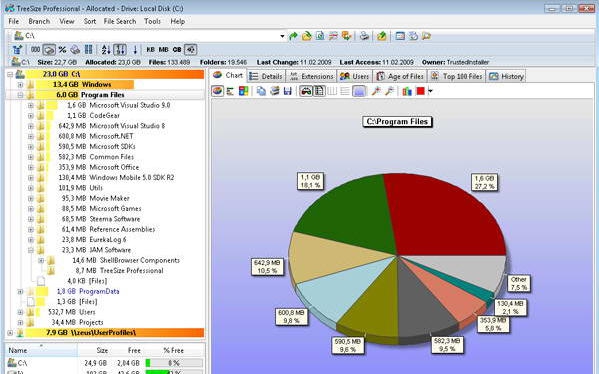Expand the Windows folder node

20,84
